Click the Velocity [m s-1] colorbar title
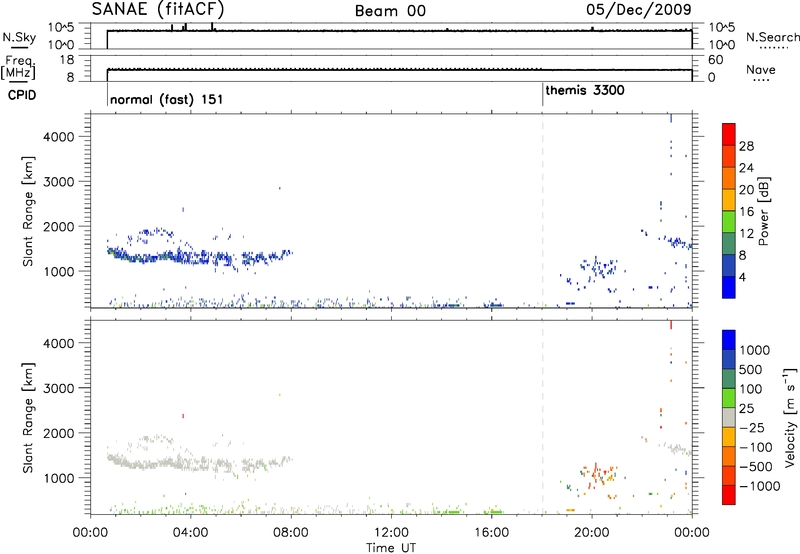Screen dimensions: 800x554 point(790,417)
